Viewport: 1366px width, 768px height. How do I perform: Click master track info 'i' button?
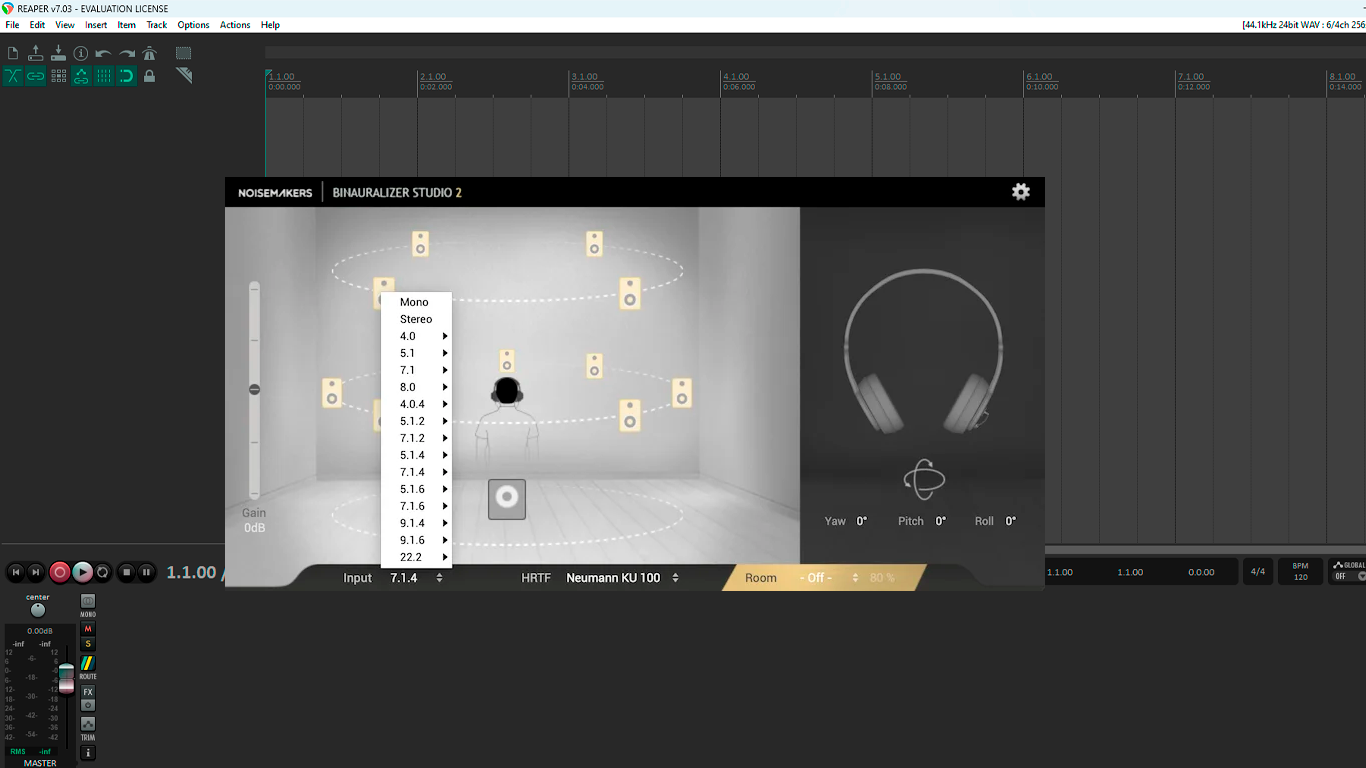click(88, 753)
